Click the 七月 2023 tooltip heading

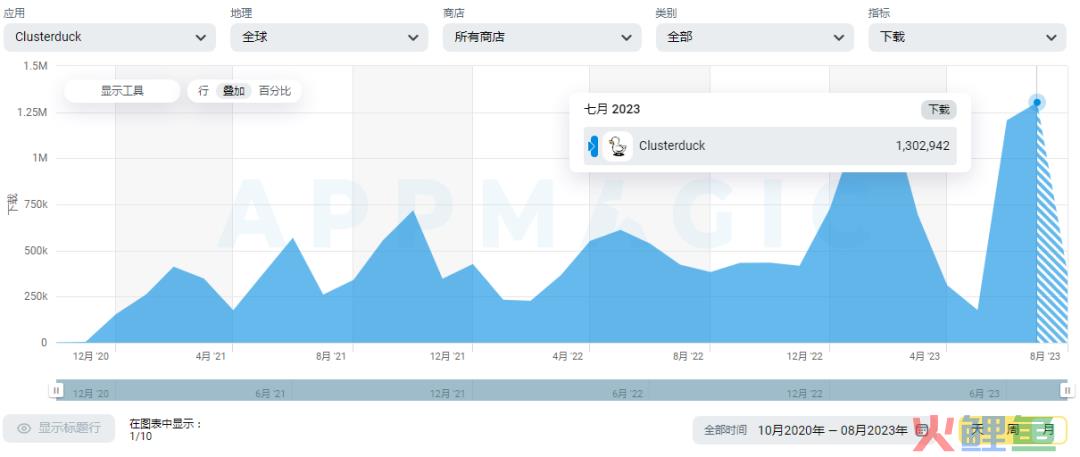(x=612, y=110)
